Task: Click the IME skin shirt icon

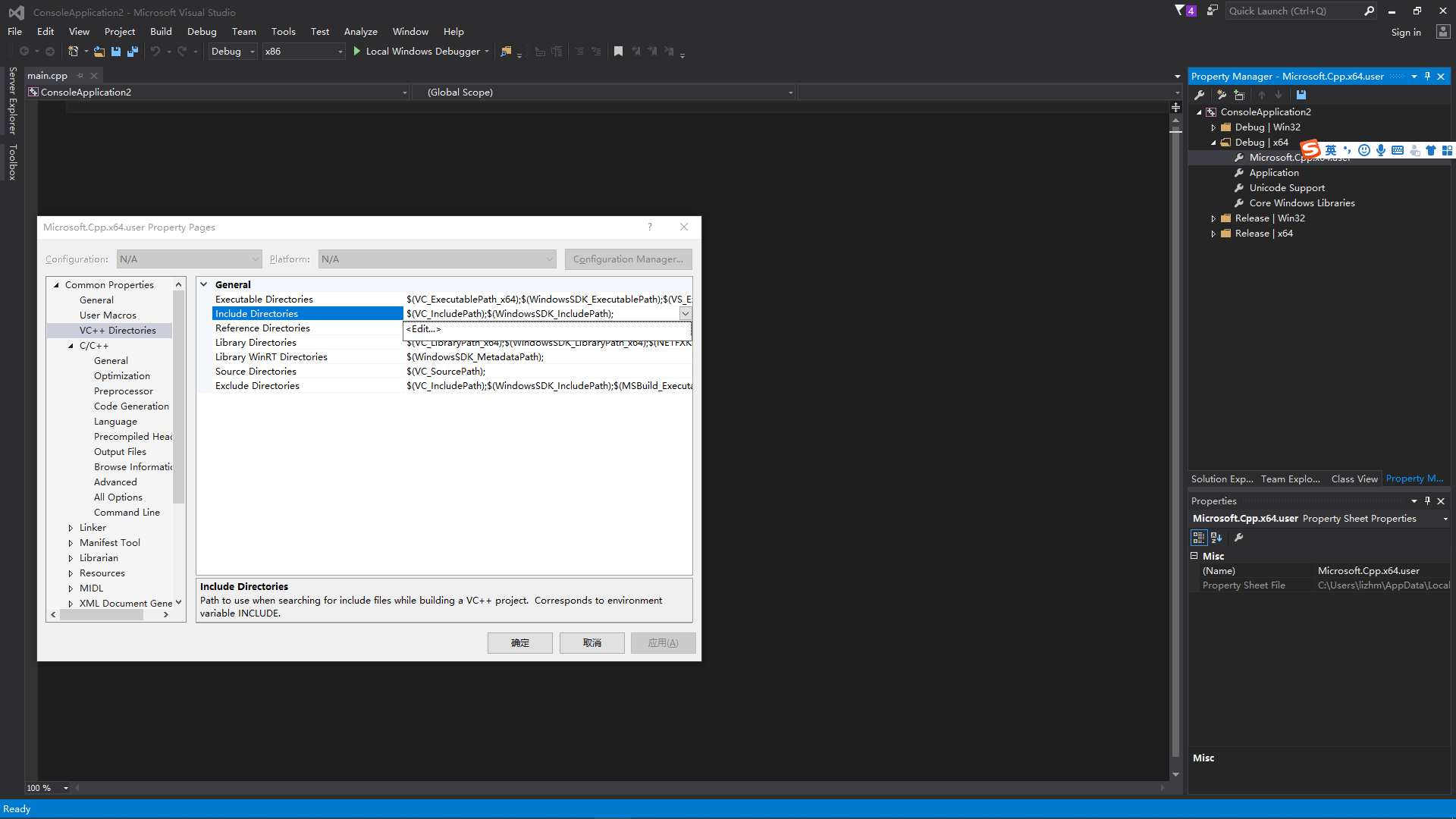Action: point(1431,150)
